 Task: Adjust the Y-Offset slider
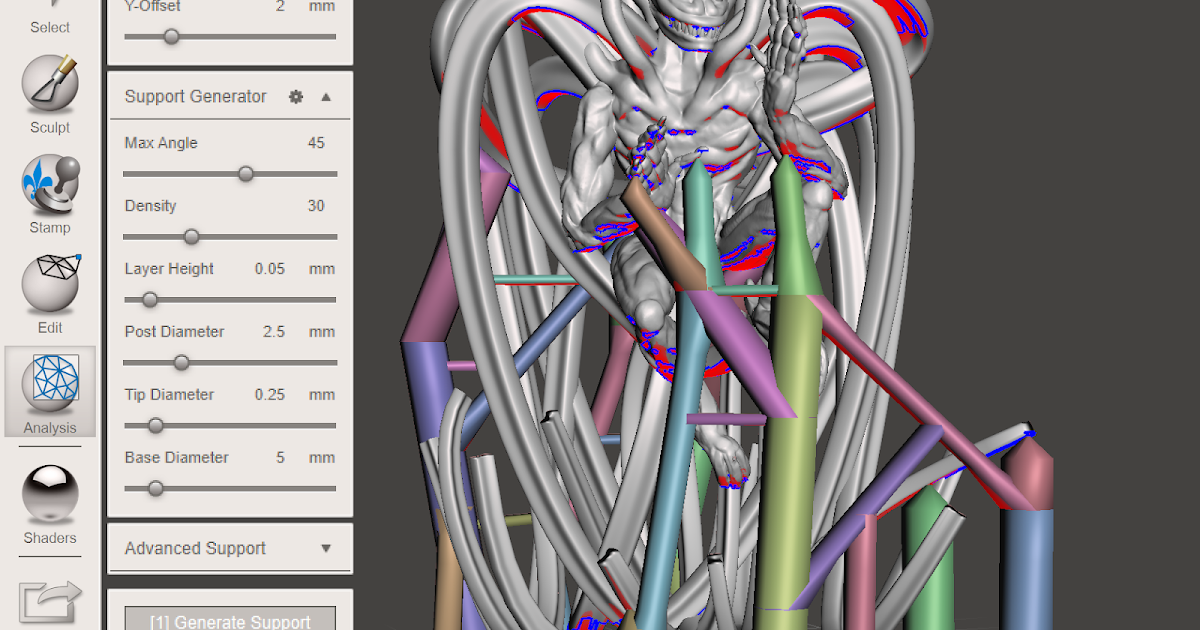(x=171, y=36)
